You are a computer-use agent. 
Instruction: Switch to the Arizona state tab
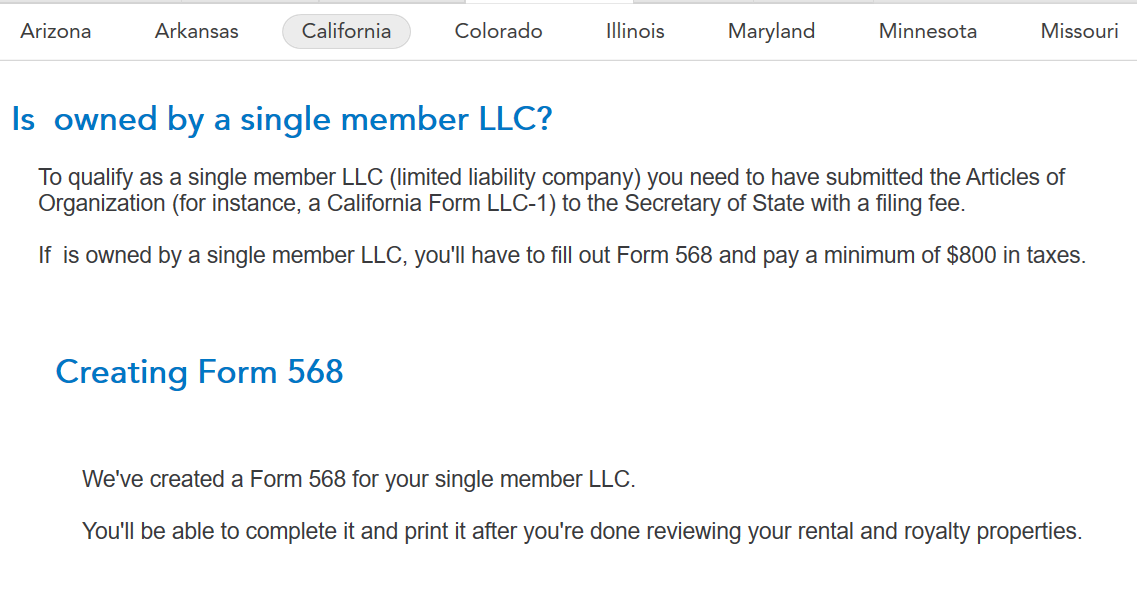(x=56, y=31)
